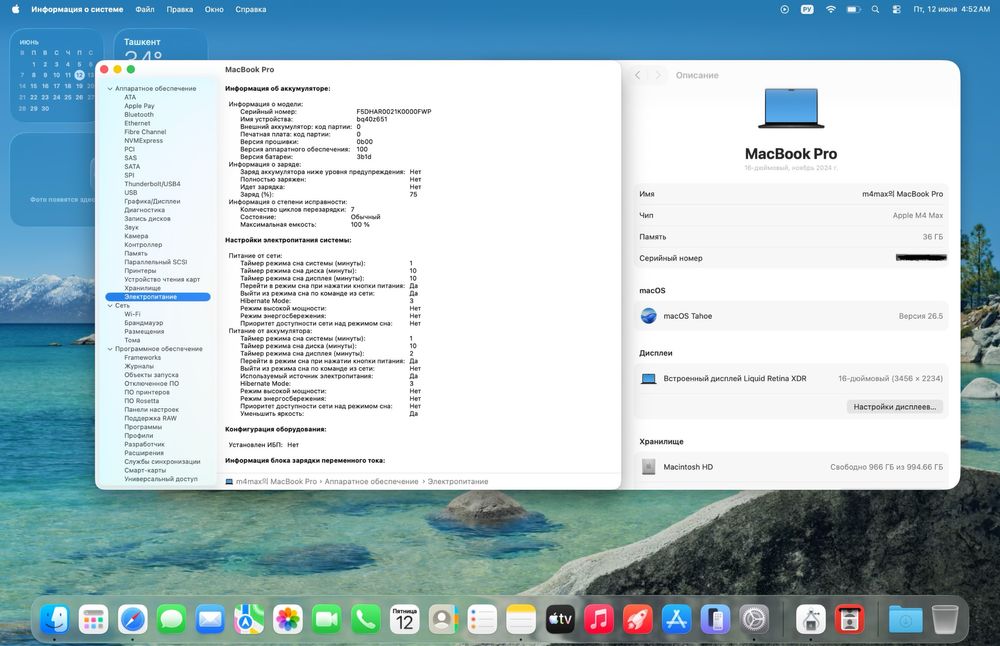Open the Правка menu
Viewport: 1000px width, 646px height.
click(x=180, y=10)
